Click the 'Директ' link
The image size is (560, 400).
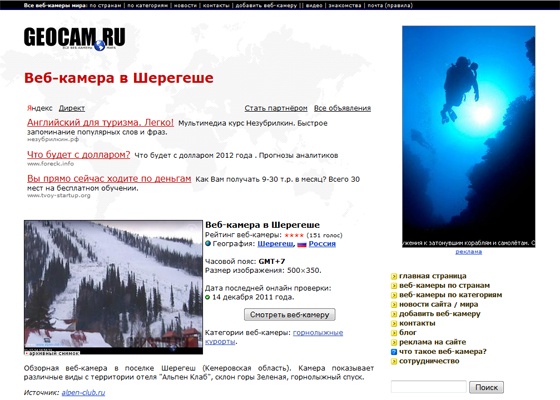[x=72, y=108]
